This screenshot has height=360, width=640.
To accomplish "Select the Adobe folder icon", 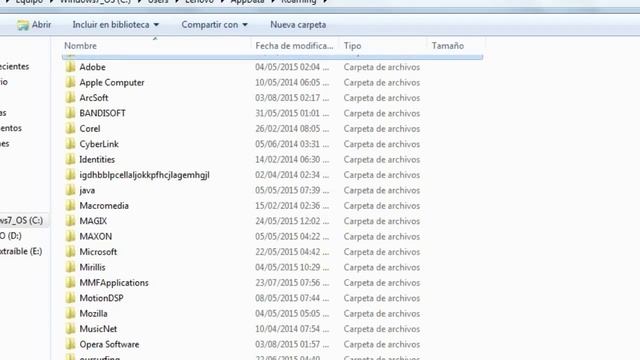I will point(71,67).
